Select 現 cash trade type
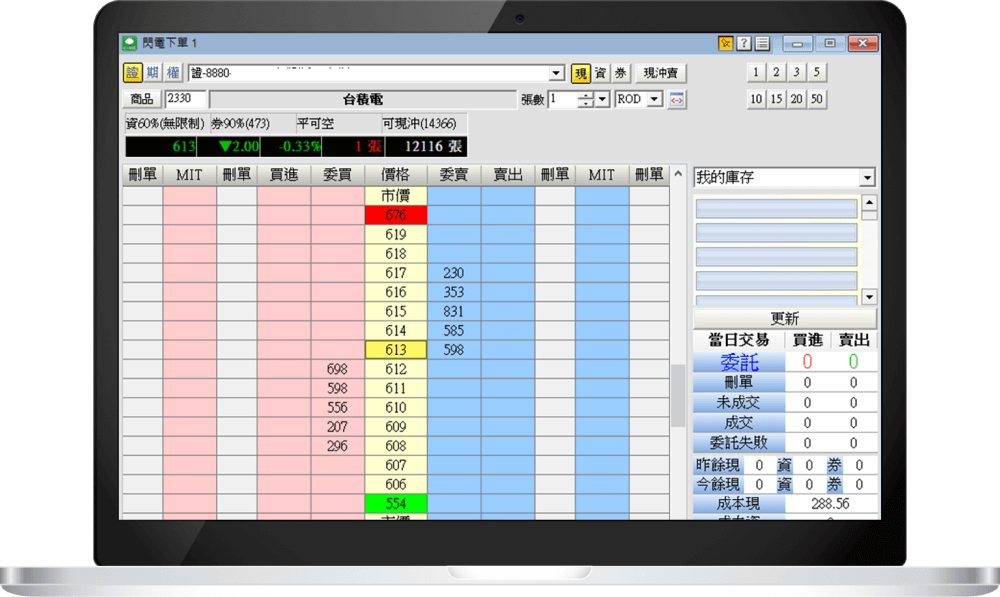 tap(581, 73)
